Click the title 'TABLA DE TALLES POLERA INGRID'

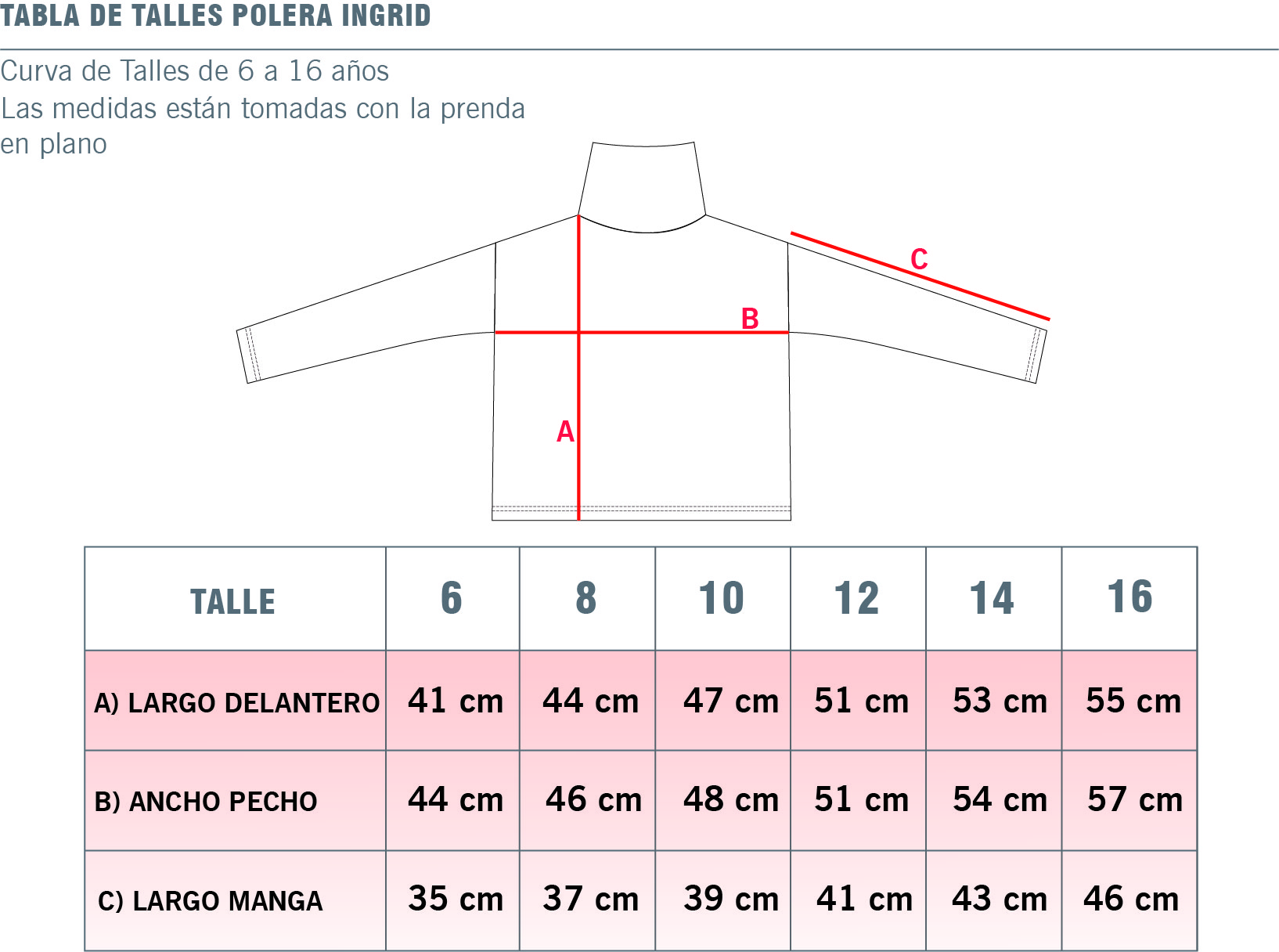(x=216, y=16)
